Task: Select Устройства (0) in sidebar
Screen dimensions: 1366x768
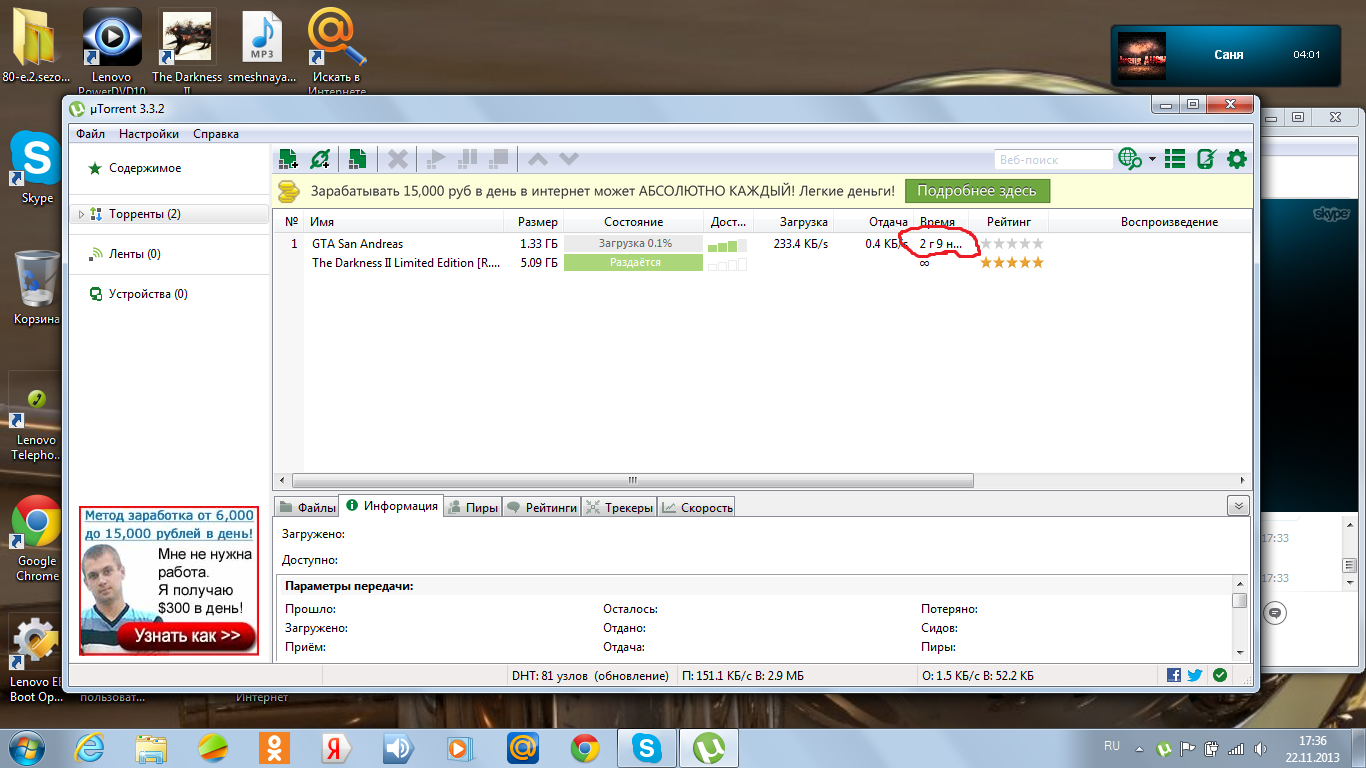Action: click(x=148, y=294)
